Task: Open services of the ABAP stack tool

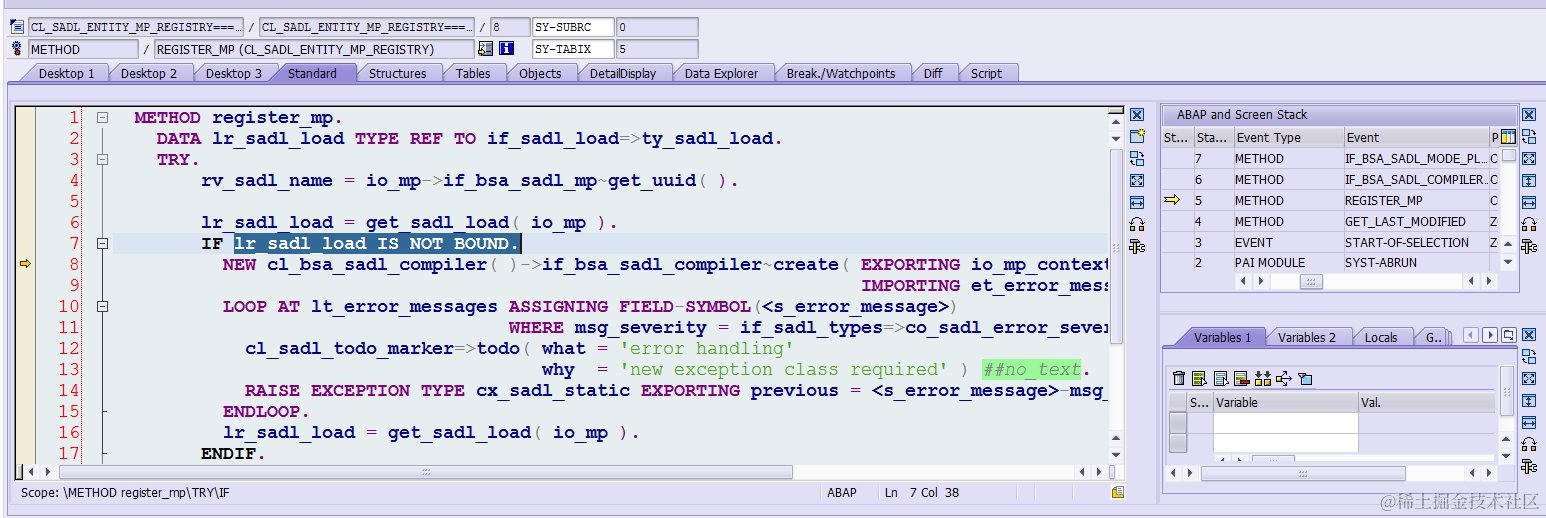Action: tap(1529, 225)
